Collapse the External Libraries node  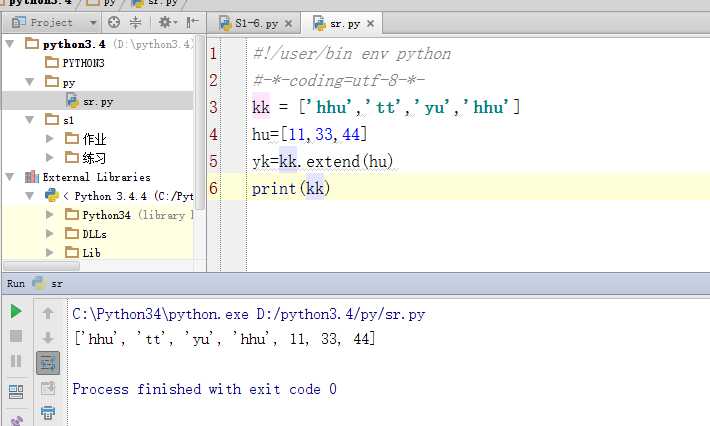tap(10, 177)
